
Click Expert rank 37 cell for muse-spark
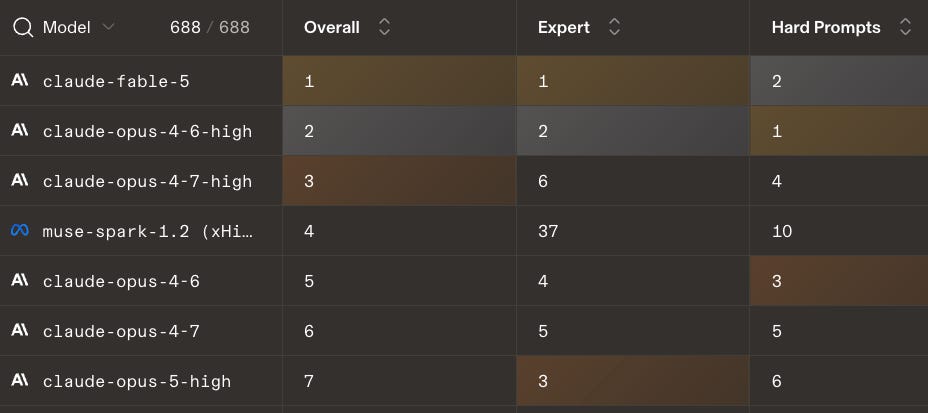633,231
